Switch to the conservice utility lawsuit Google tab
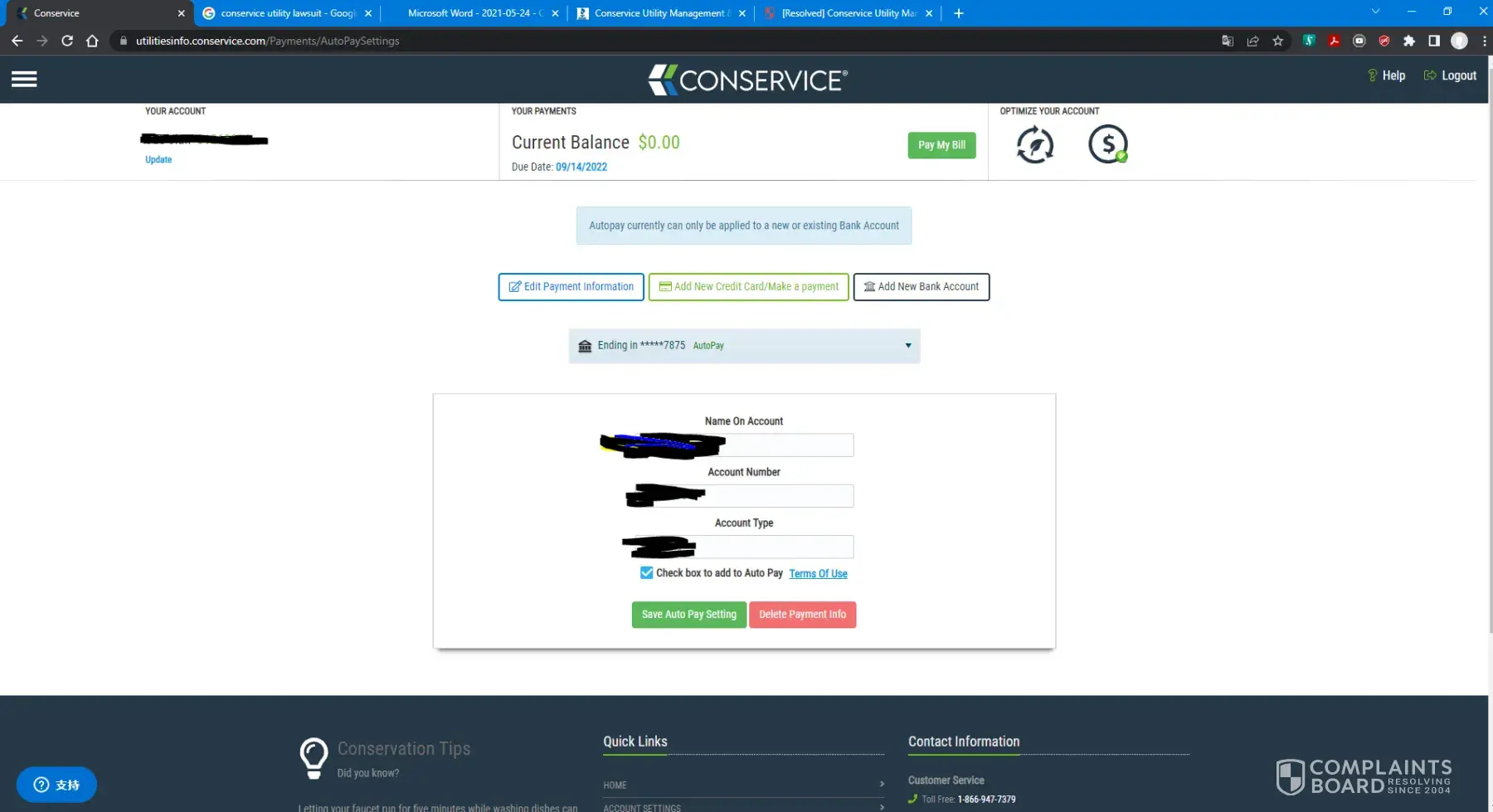 pyautogui.click(x=287, y=13)
